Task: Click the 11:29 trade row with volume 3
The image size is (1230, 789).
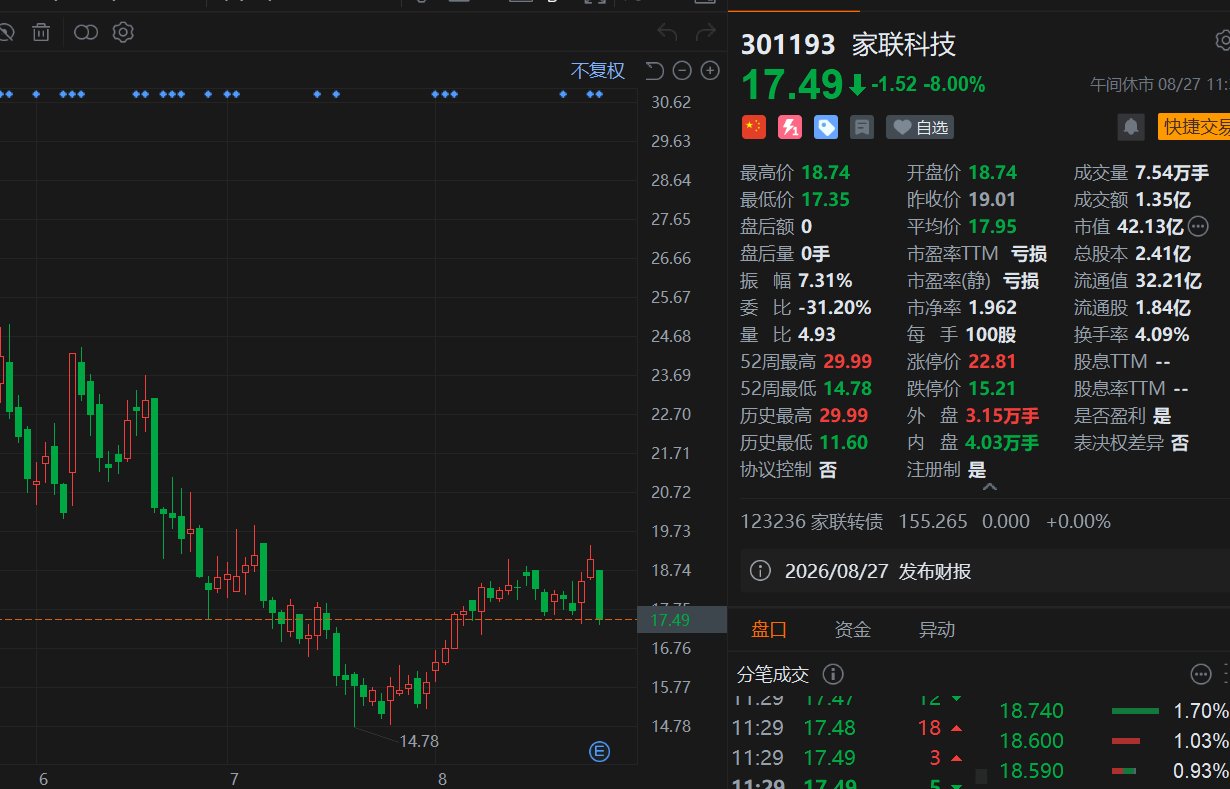Action: point(849,758)
